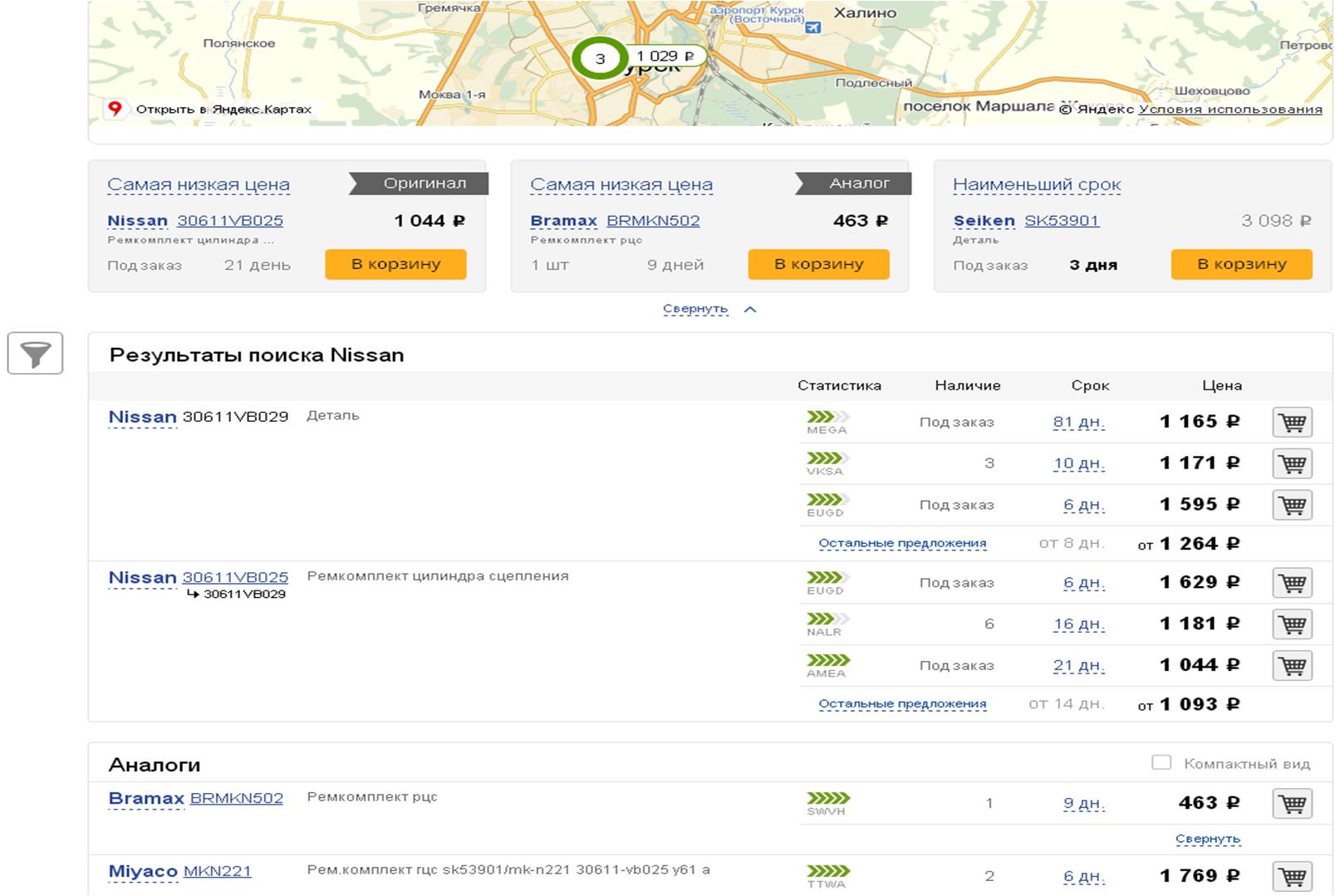Add Bramax BRMKN502 card to cart
This screenshot has height=896, width=1335.
(x=818, y=264)
